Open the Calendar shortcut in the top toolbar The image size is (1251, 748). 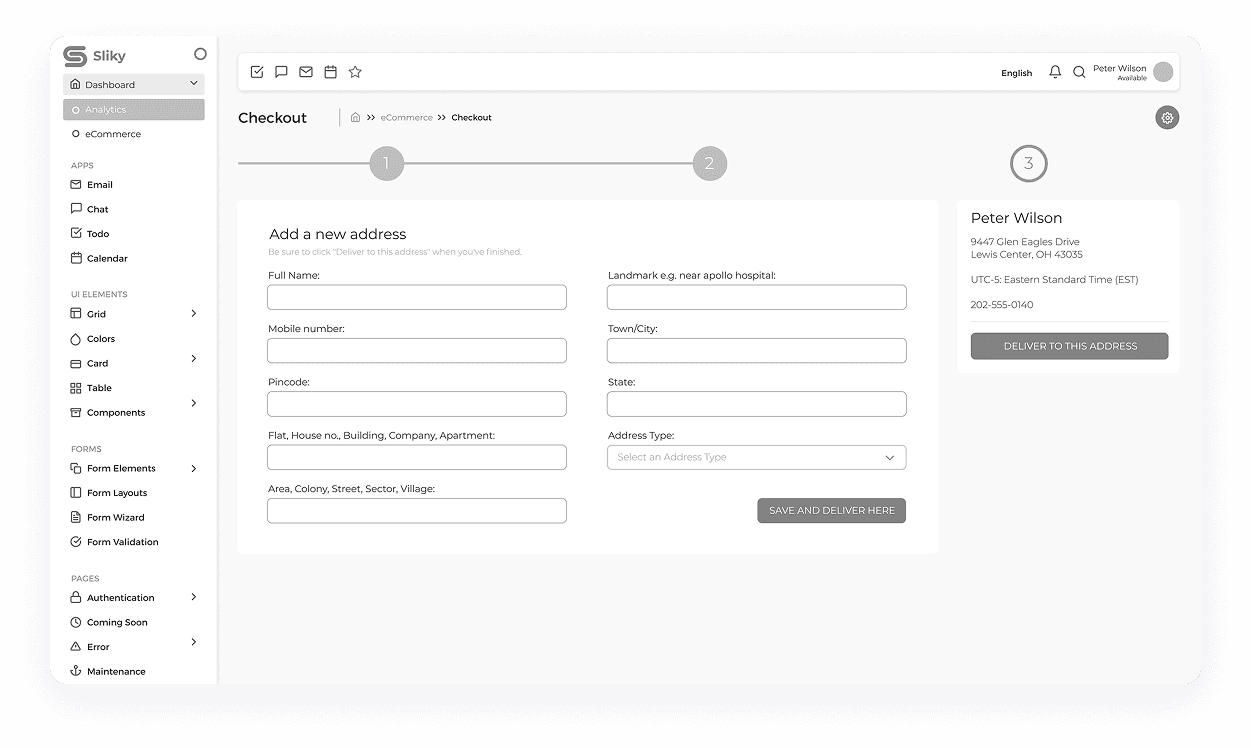point(330,71)
